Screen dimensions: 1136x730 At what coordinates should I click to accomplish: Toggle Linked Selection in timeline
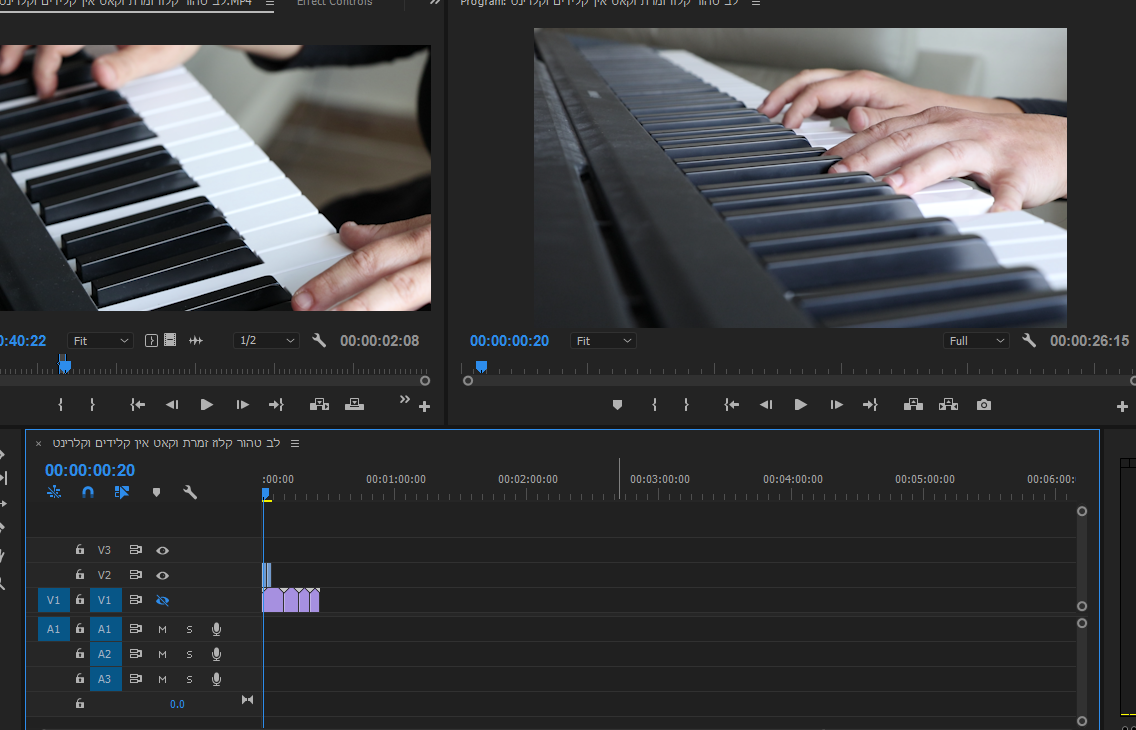pos(122,492)
